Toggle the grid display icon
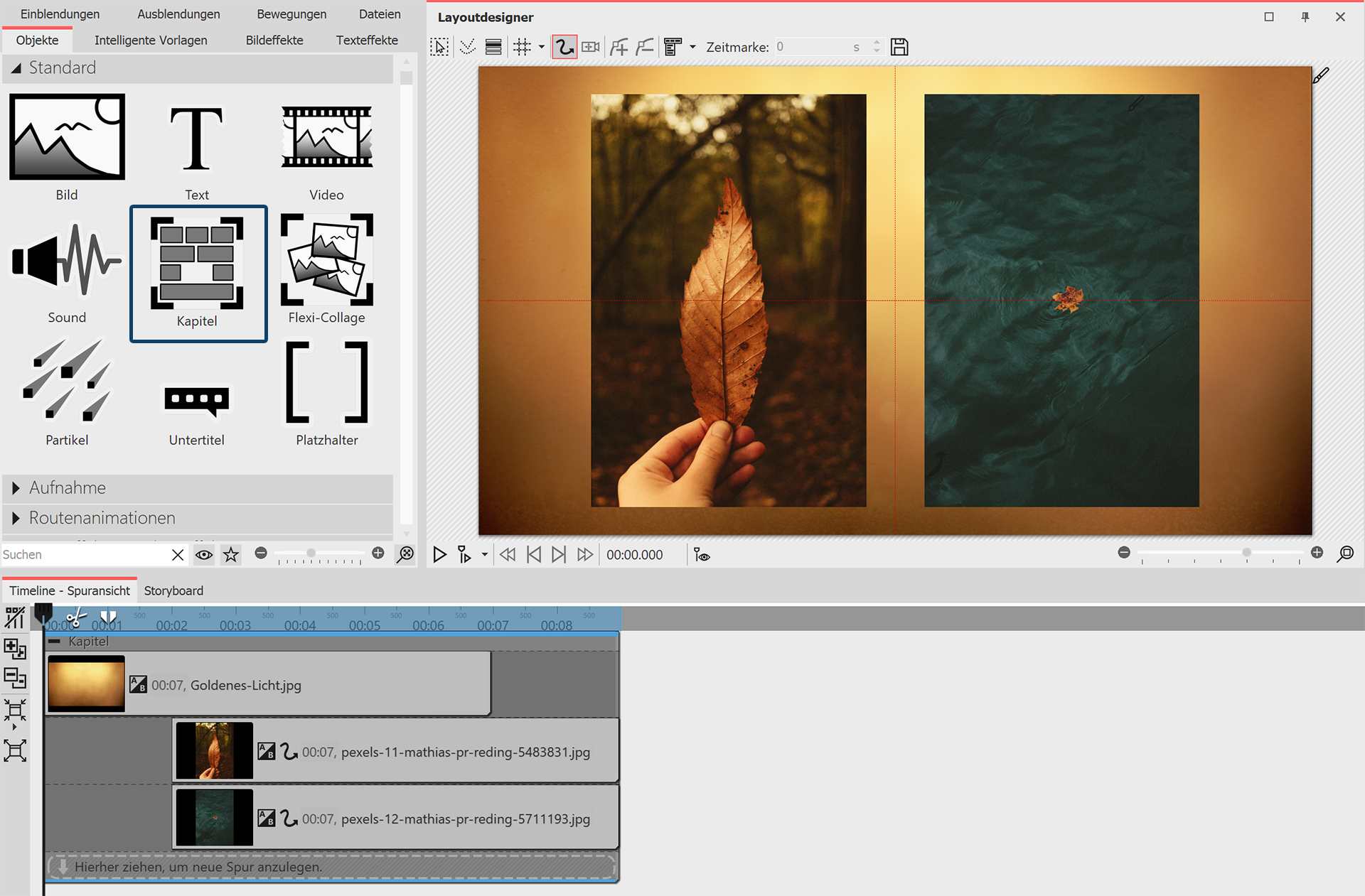Screen dimensions: 1365x896 click(523, 47)
